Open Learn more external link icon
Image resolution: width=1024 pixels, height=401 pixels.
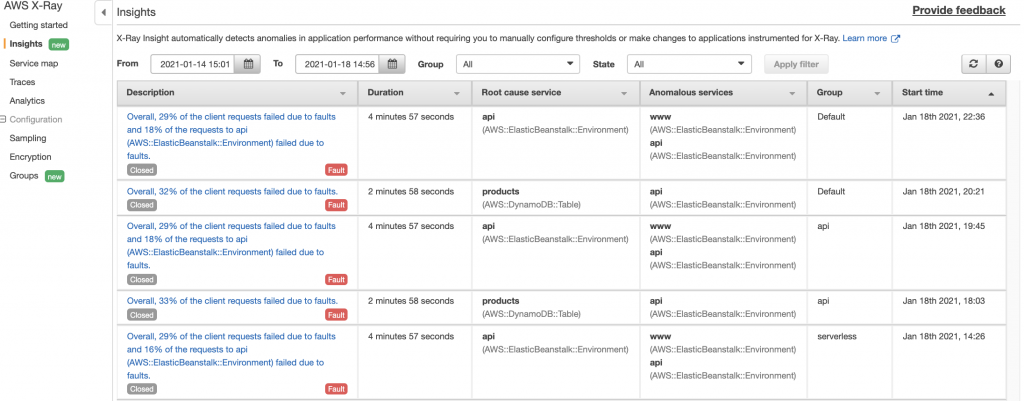pos(896,39)
